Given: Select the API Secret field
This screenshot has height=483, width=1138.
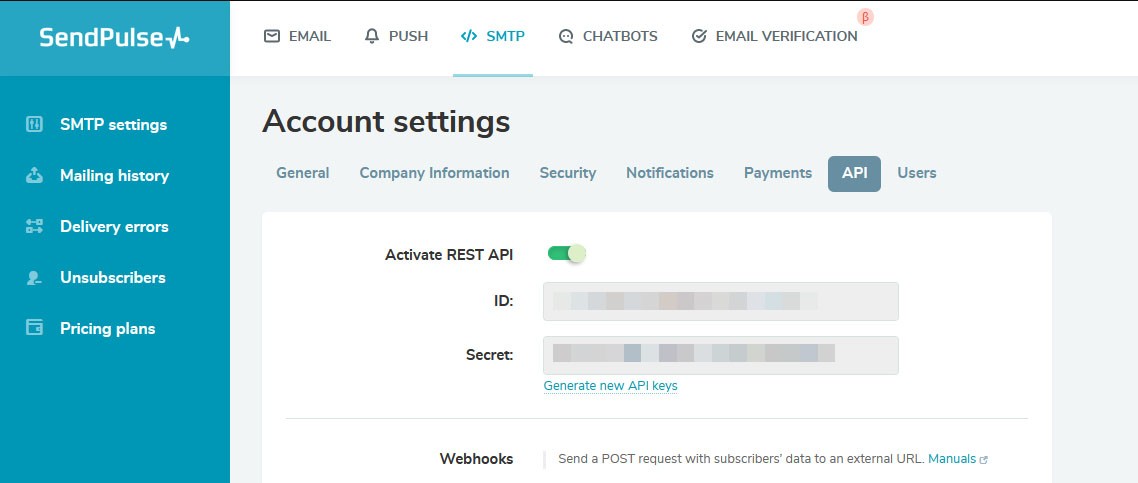Looking at the screenshot, I should pos(720,355).
